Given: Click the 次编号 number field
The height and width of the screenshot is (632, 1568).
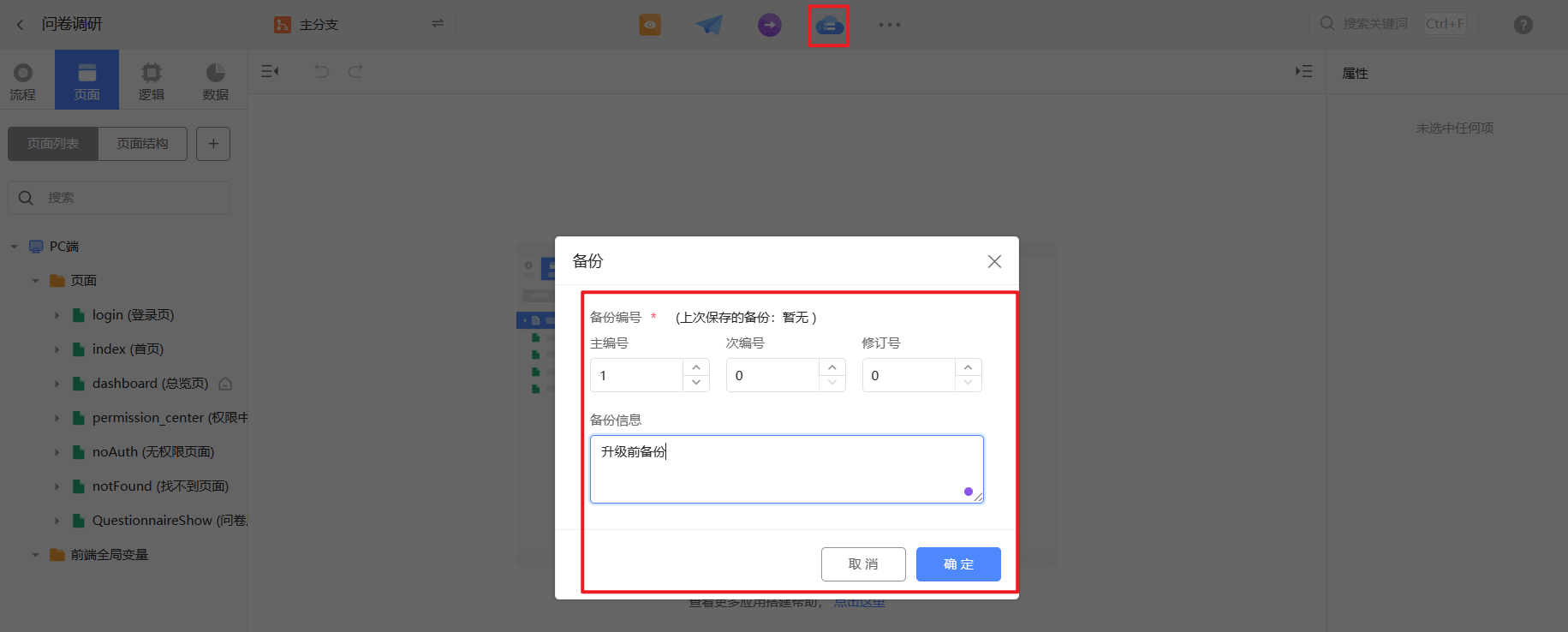Looking at the screenshot, I should click(772, 375).
